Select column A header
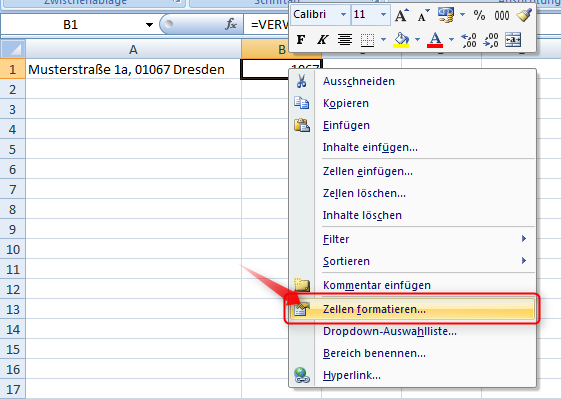The width and height of the screenshot is (561, 399). pos(133,49)
